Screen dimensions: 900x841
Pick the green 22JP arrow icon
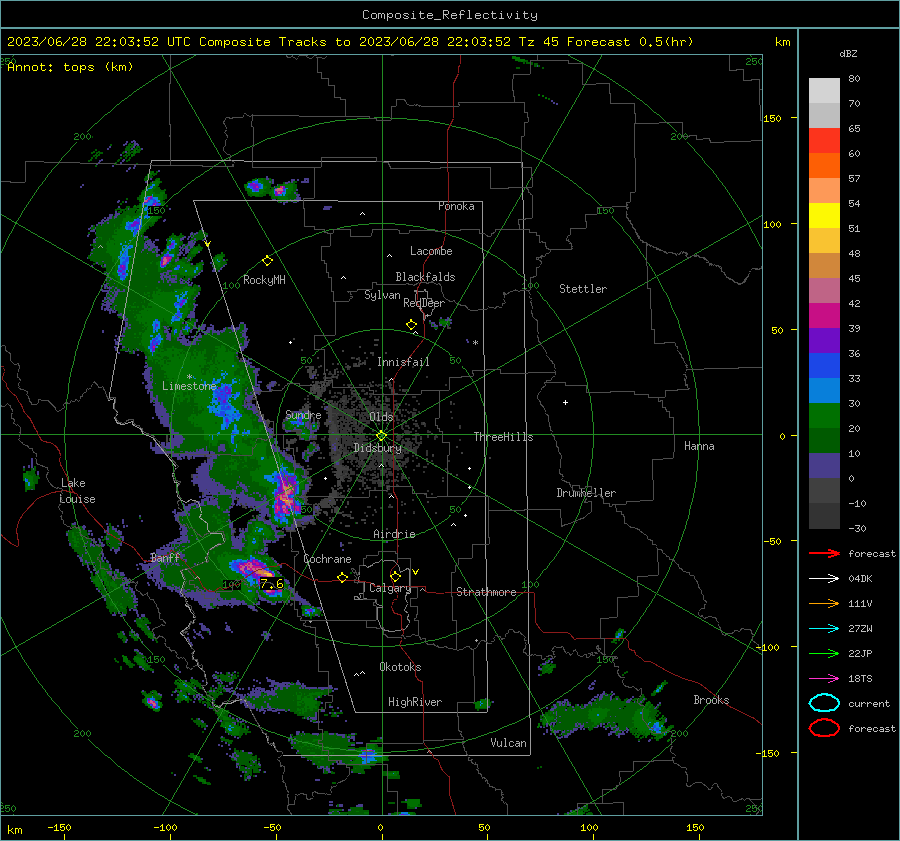824,653
